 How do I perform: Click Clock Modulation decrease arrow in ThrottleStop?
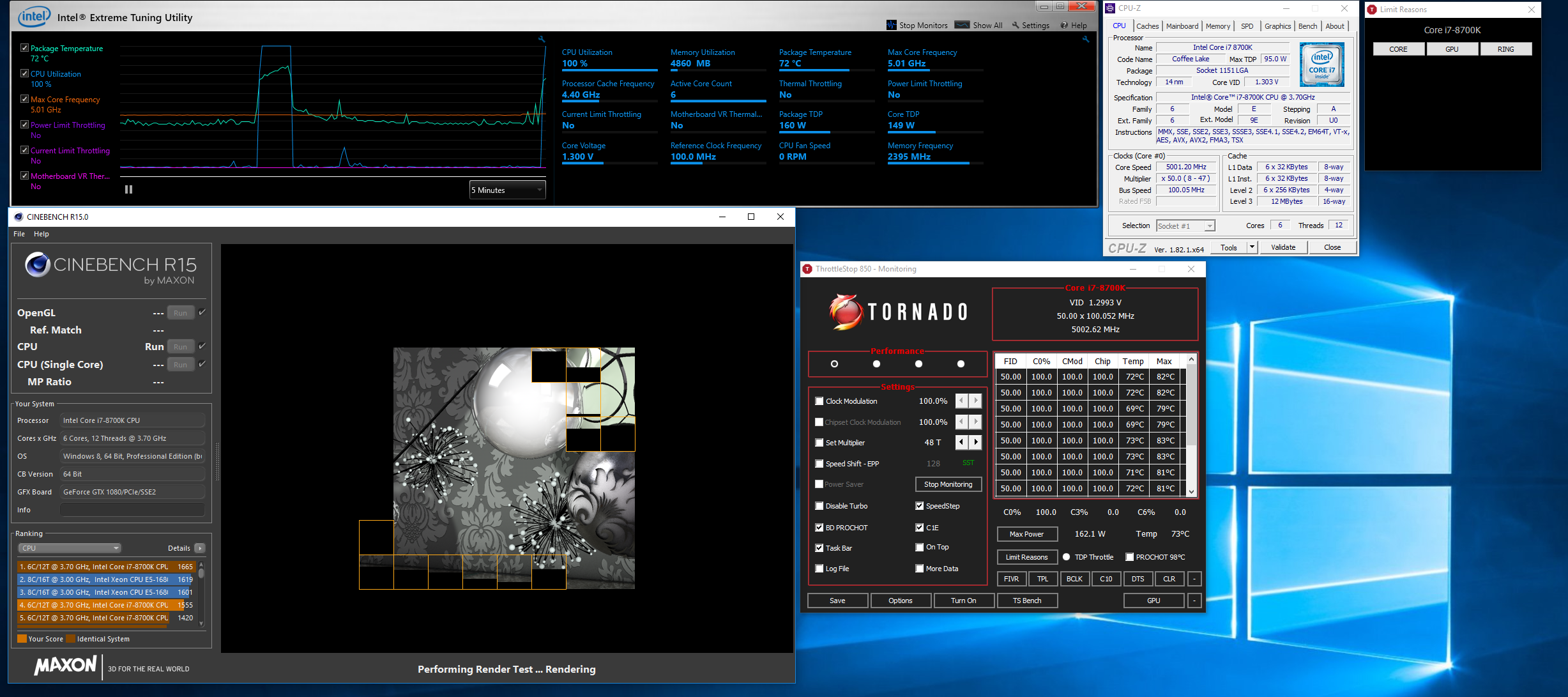[962, 401]
